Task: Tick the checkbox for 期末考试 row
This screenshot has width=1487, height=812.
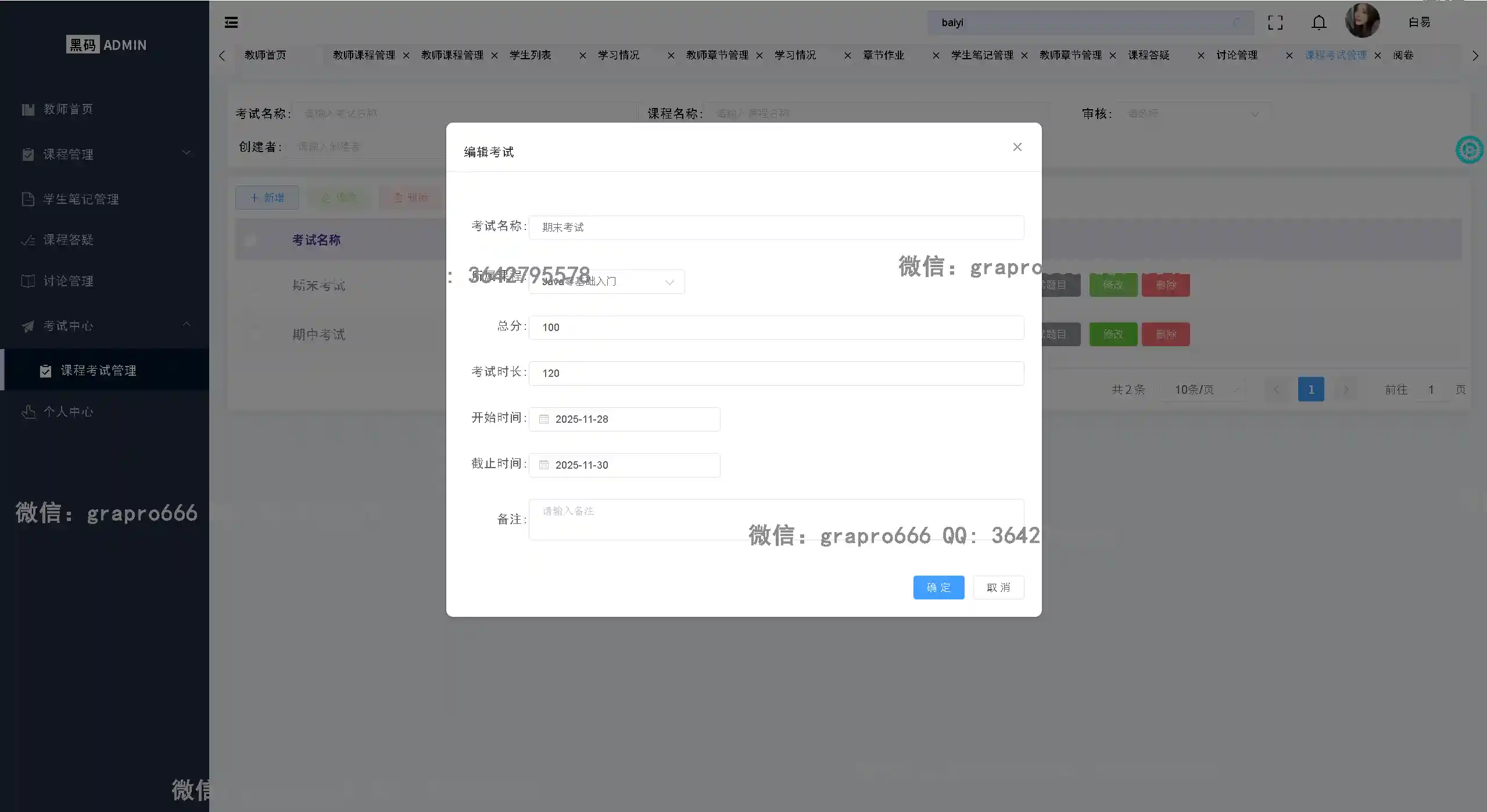Action: (x=253, y=286)
